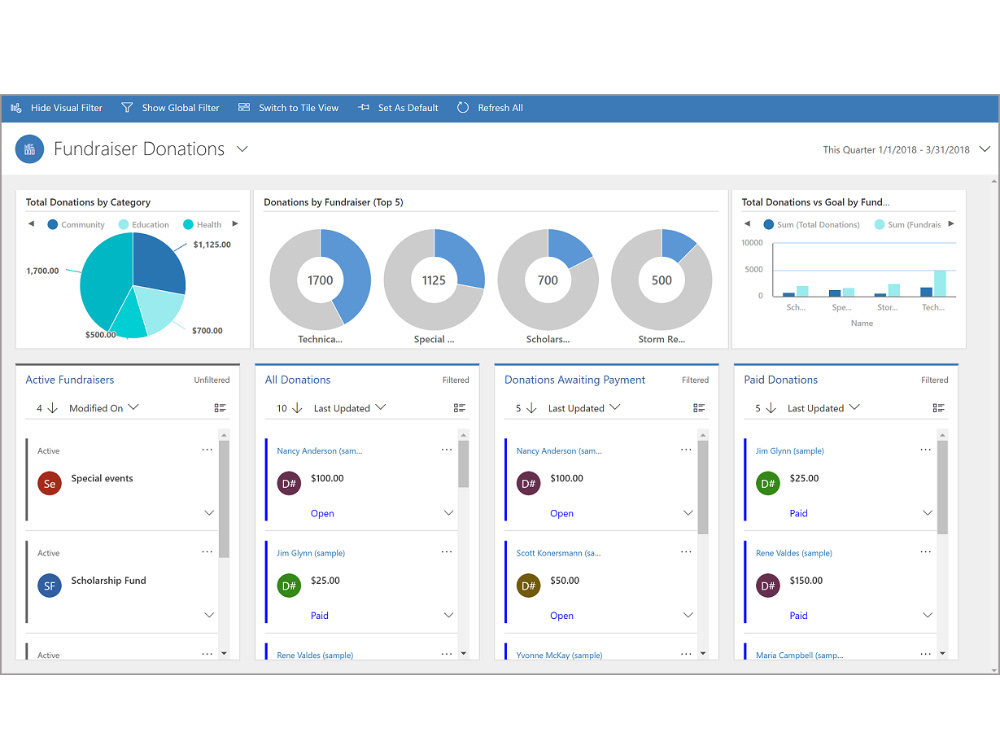1000x750 pixels.
Task: Click the Fundraiser Donations dashboard icon
Action: coord(29,149)
